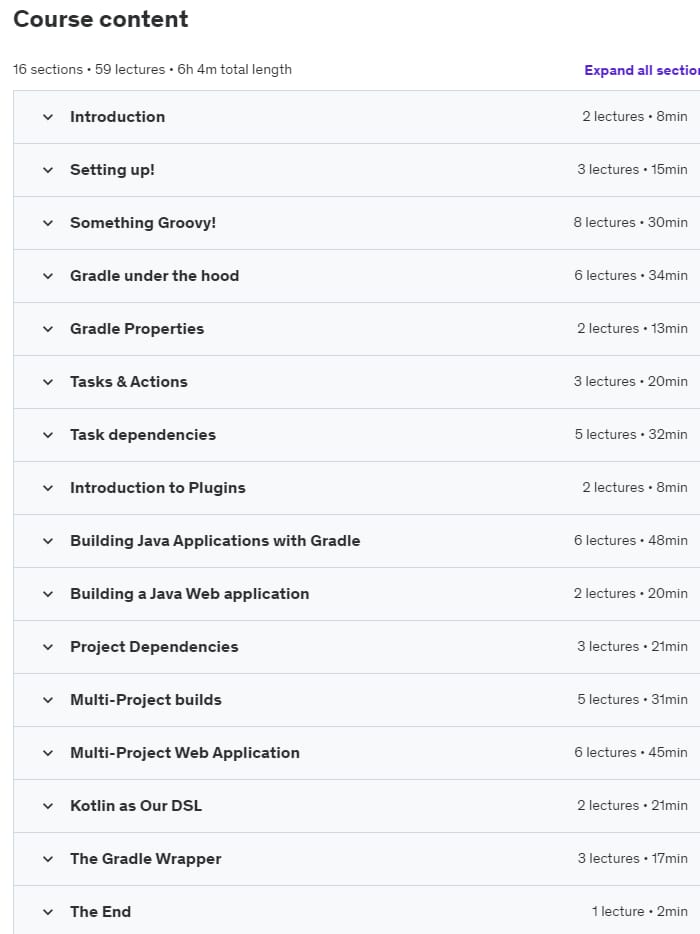Open Building a Java Web application section
Screen dimensions: 700x934
click(356, 594)
